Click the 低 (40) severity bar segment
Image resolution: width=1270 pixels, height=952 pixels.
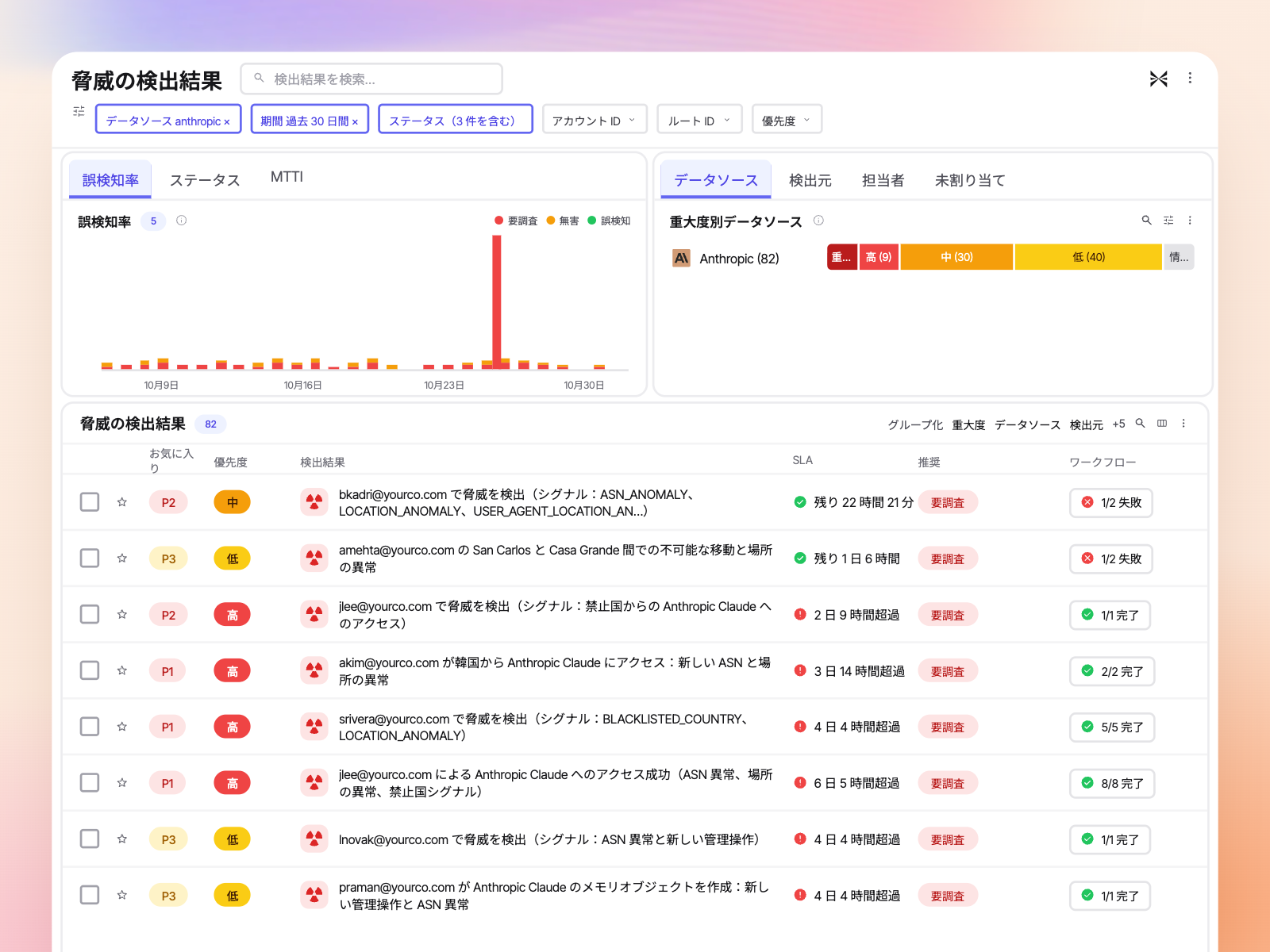tap(1088, 257)
